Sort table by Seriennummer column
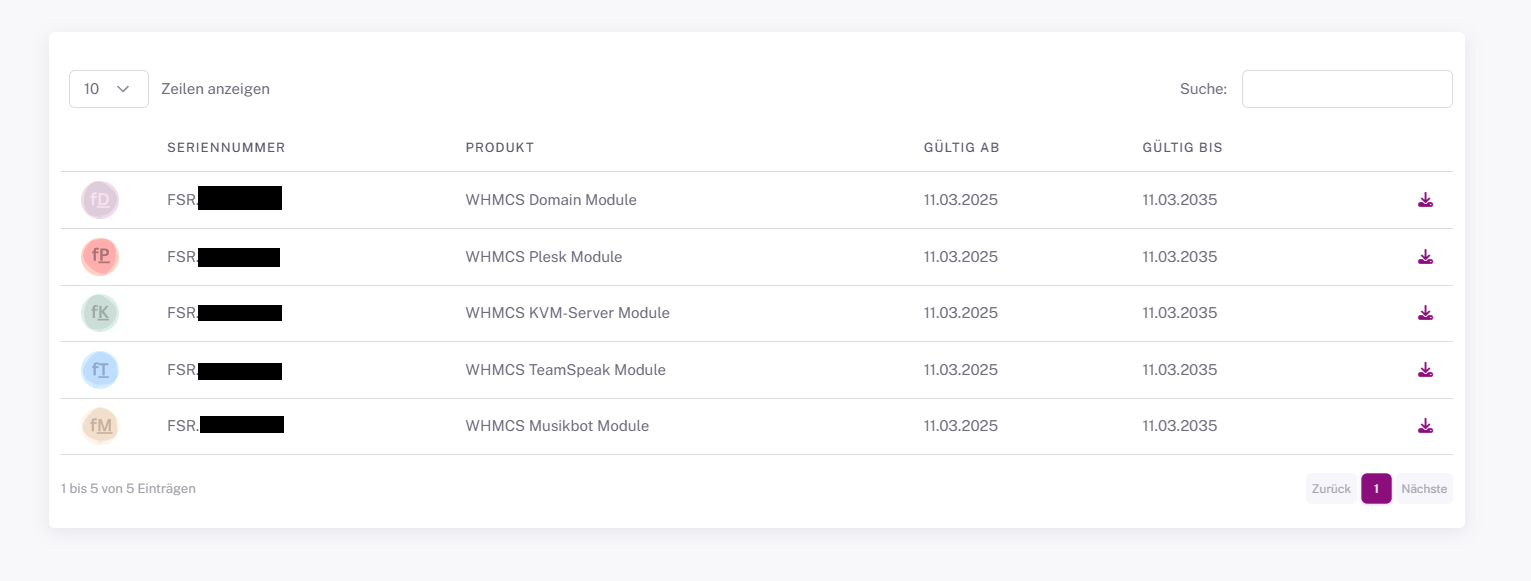Viewport: 1531px width, 581px height. point(226,148)
